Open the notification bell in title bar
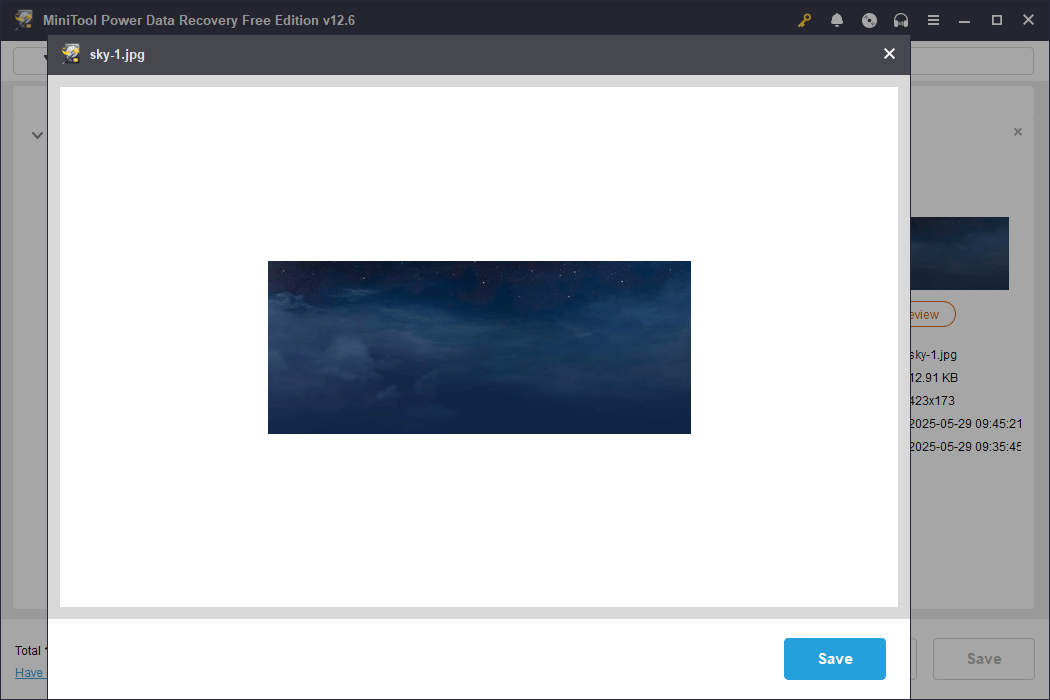Viewport: 1050px width, 700px height. [836, 20]
